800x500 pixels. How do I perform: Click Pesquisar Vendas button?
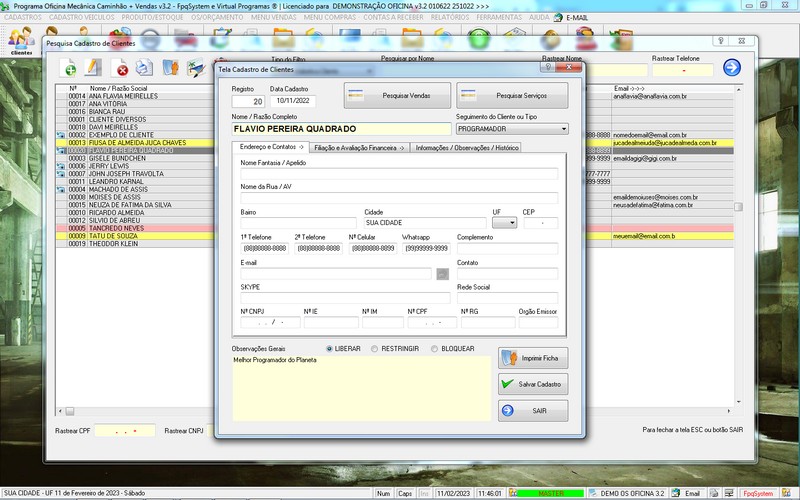click(397, 95)
